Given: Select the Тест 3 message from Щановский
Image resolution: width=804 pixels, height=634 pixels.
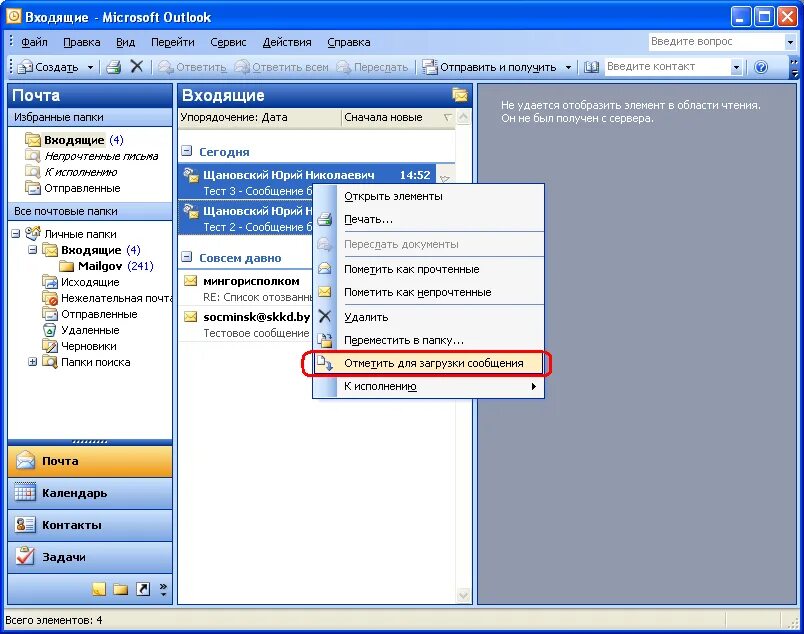Looking at the screenshot, I should pyautogui.click(x=308, y=182).
